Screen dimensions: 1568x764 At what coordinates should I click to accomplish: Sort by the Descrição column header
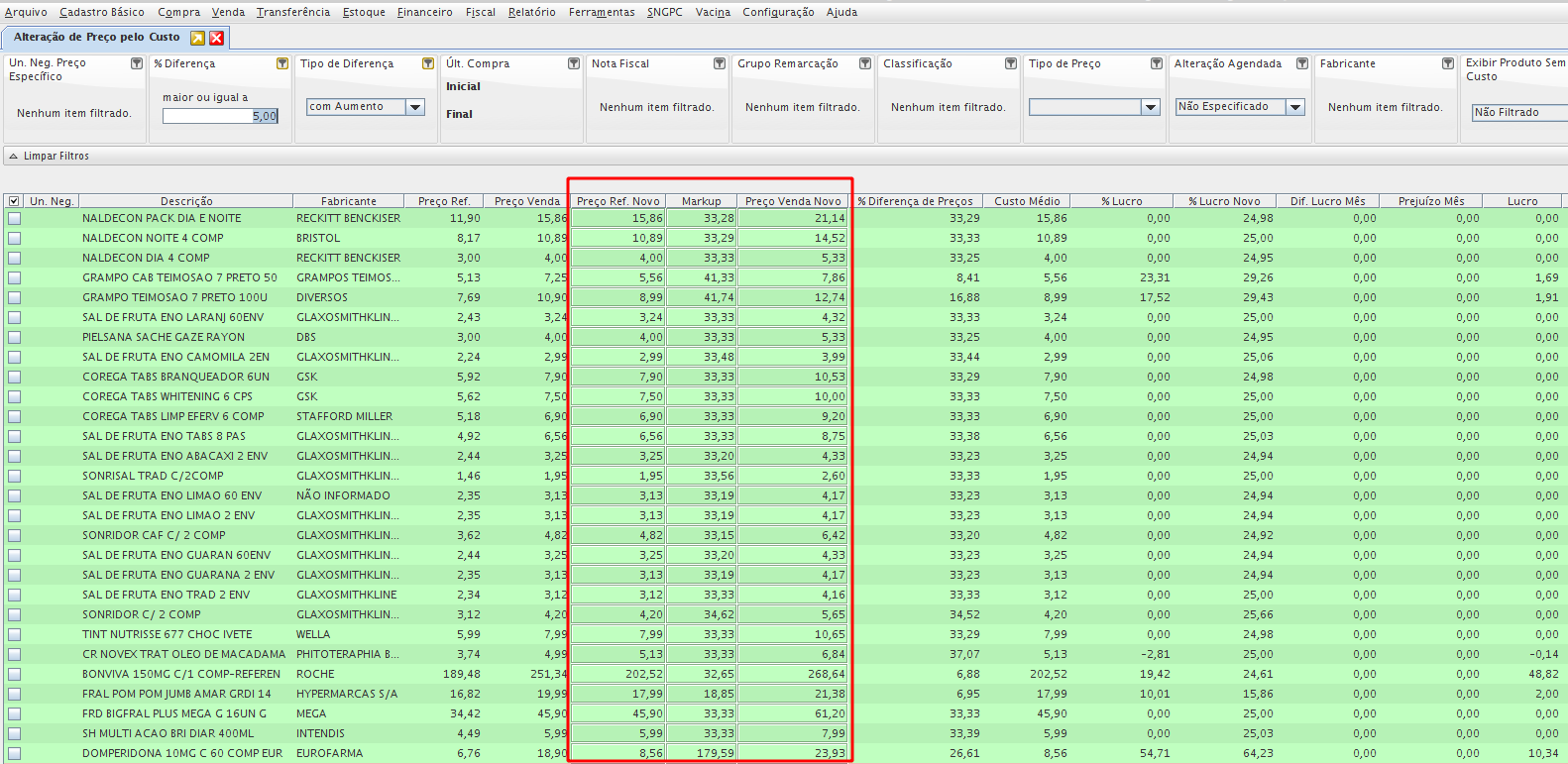click(186, 201)
